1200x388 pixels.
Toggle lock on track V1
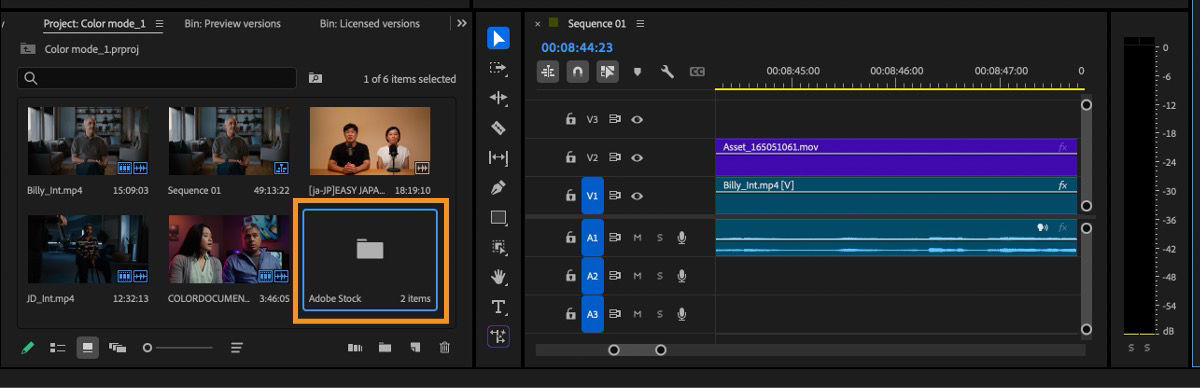pyautogui.click(x=571, y=196)
